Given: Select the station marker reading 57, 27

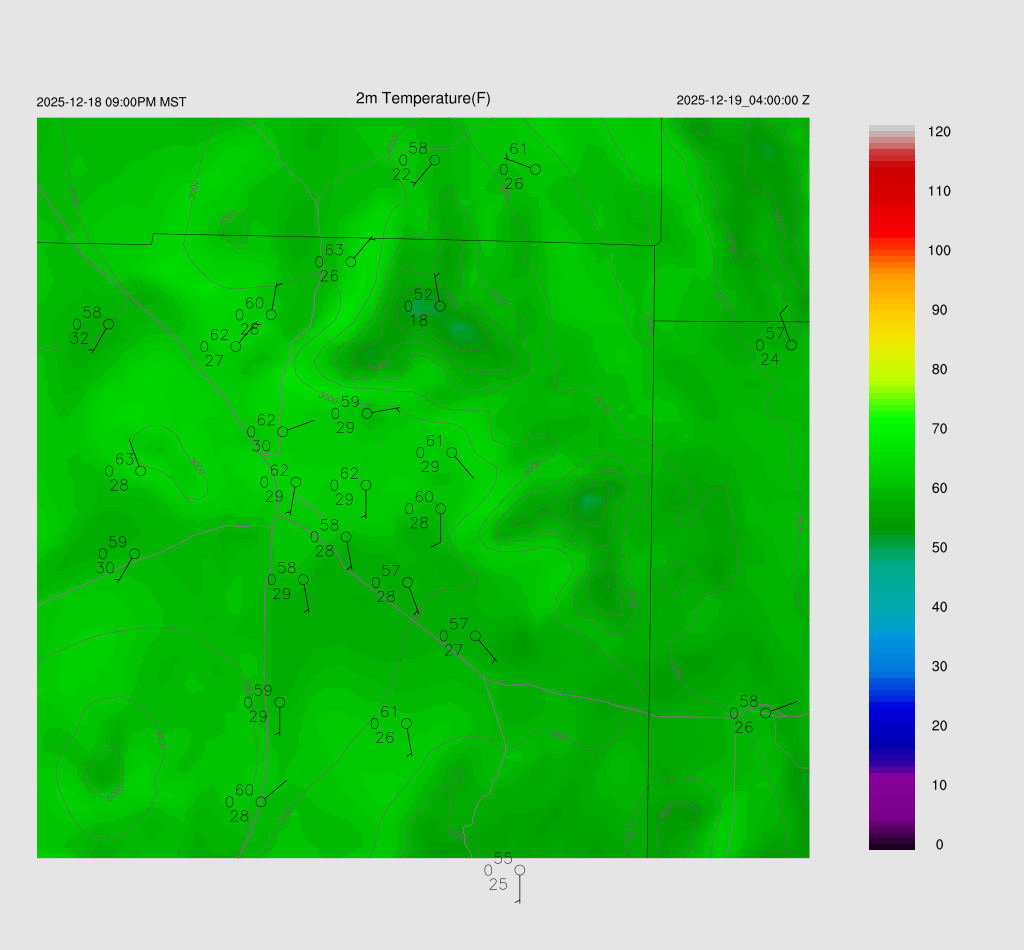Looking at the screenshot, I should 475,636.
